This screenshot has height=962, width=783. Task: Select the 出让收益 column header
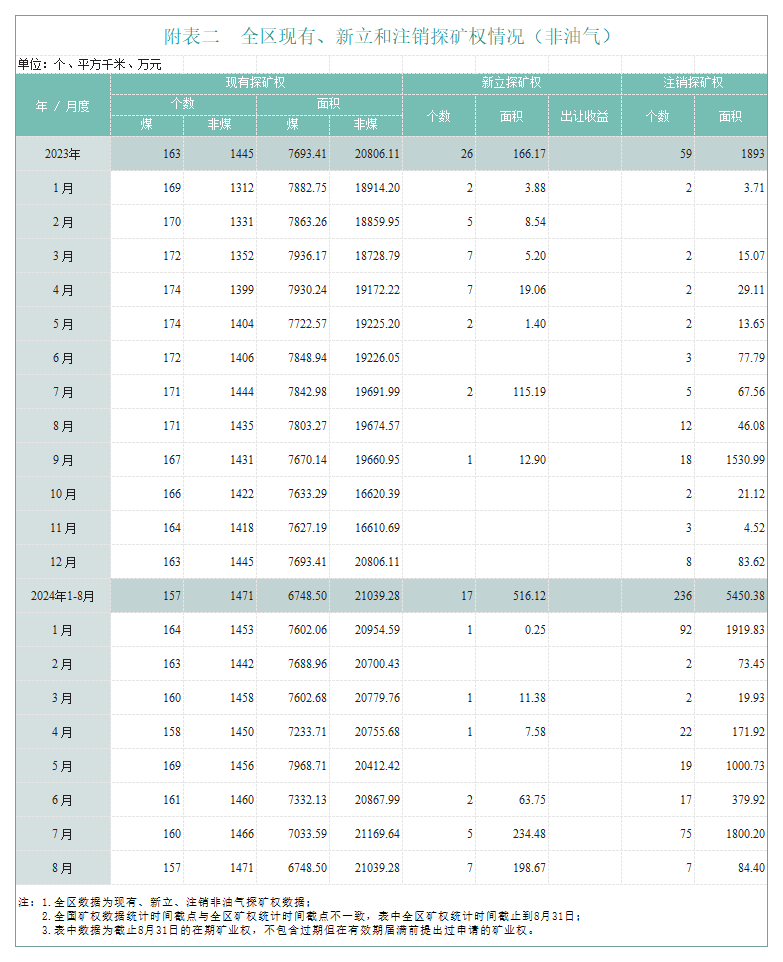coord(584,116)
